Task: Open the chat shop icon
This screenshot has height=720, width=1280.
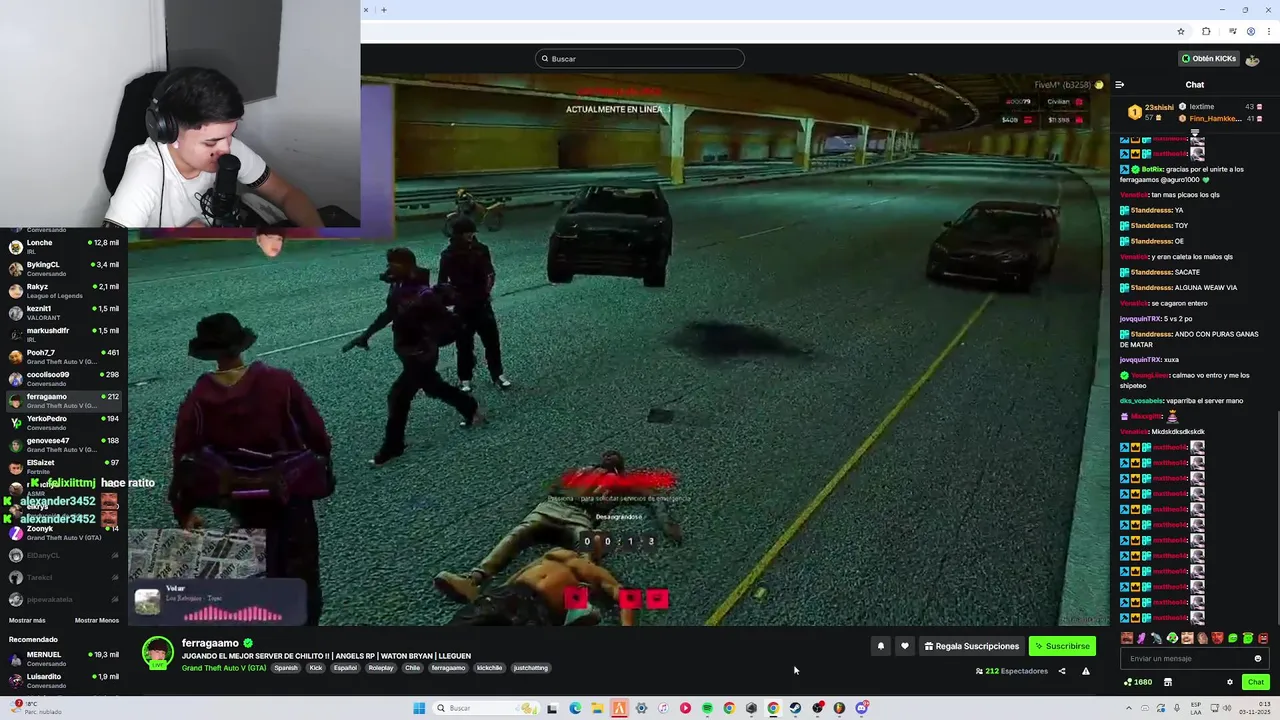Action: [1167, 682]
